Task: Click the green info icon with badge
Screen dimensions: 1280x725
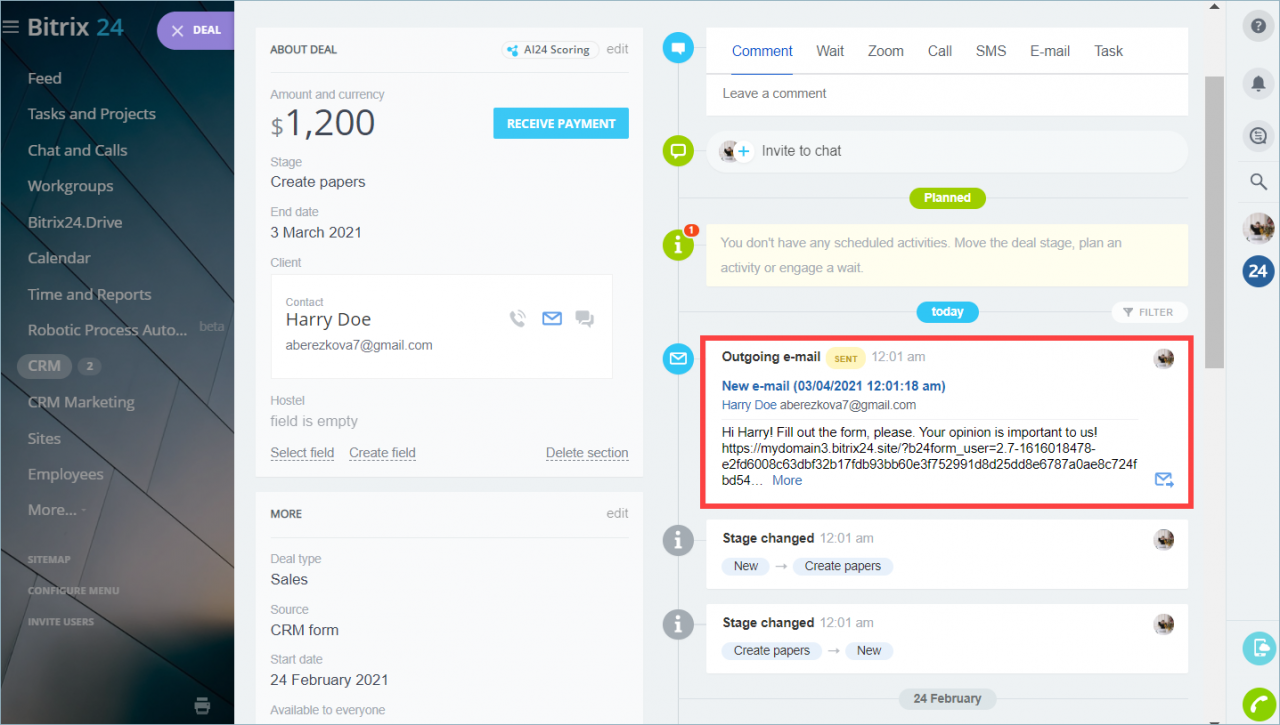Action: pyautogui.click(x=679, y=244)
